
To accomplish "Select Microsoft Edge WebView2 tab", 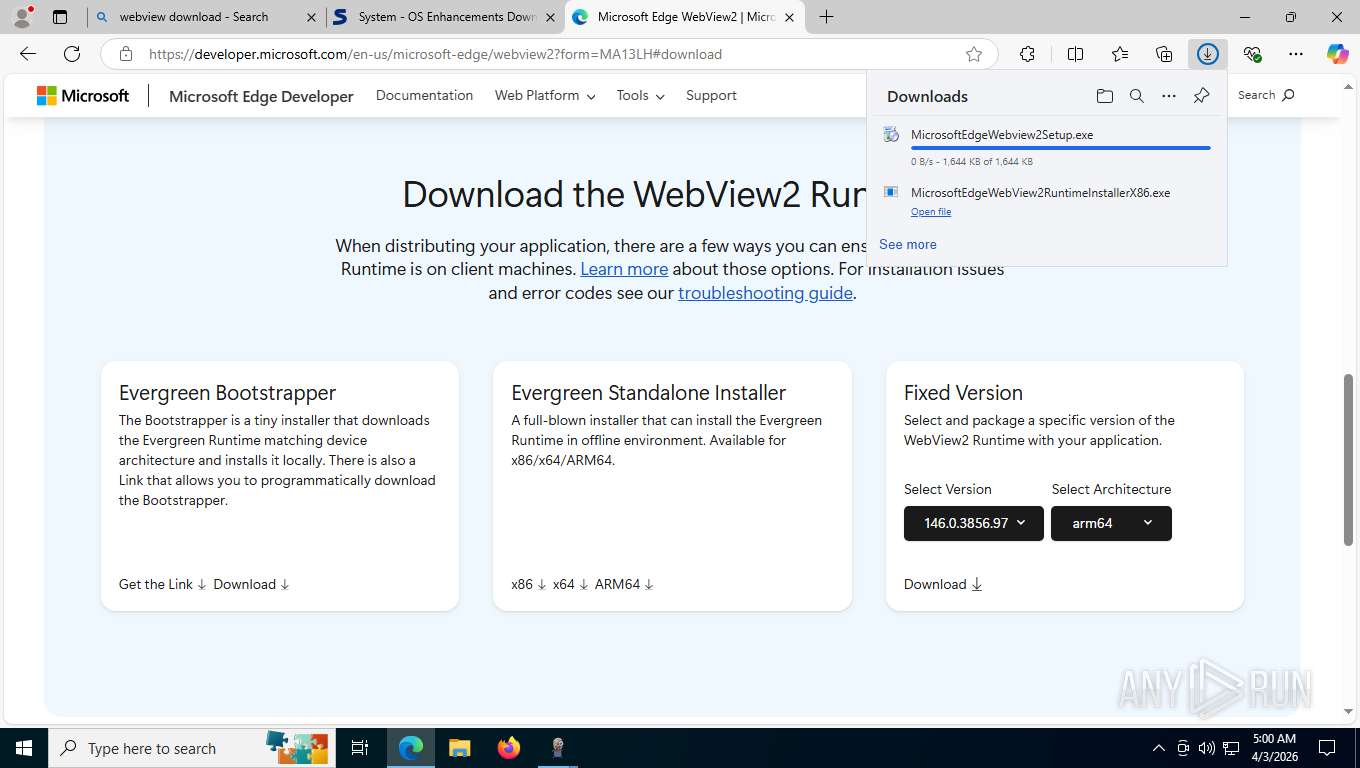I will (685, 17).
